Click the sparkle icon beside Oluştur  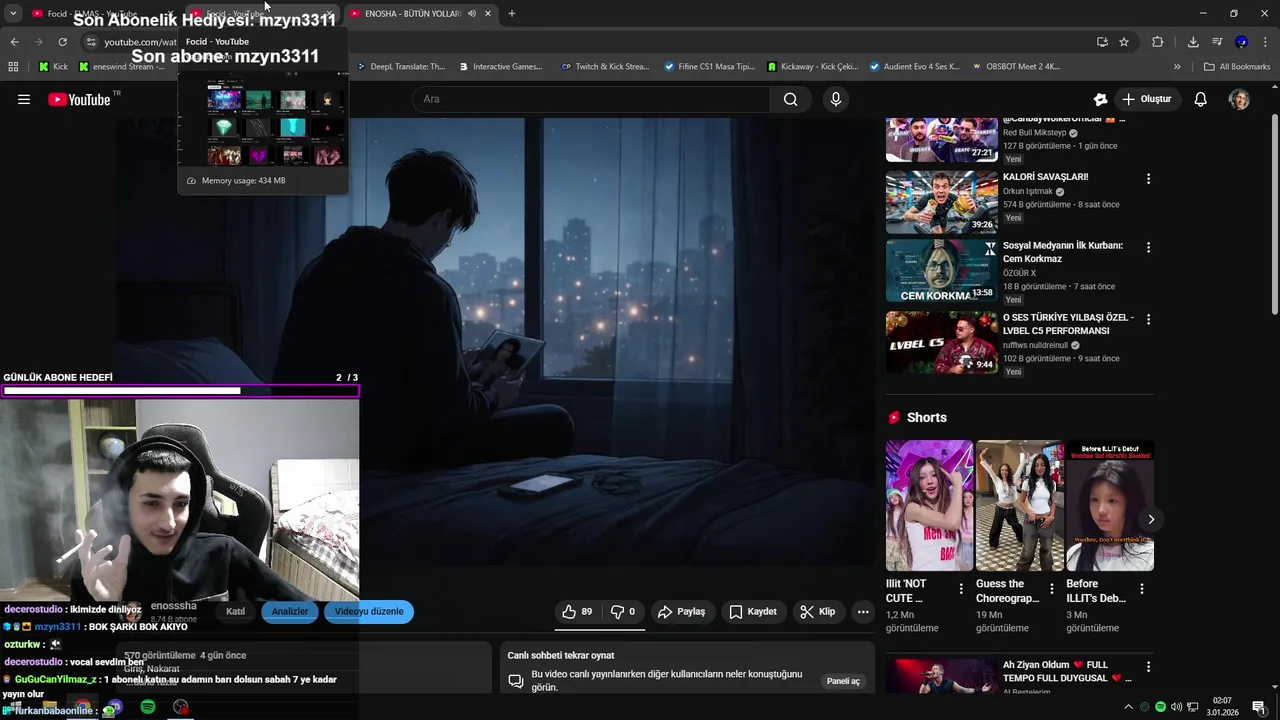[1100, 99]
